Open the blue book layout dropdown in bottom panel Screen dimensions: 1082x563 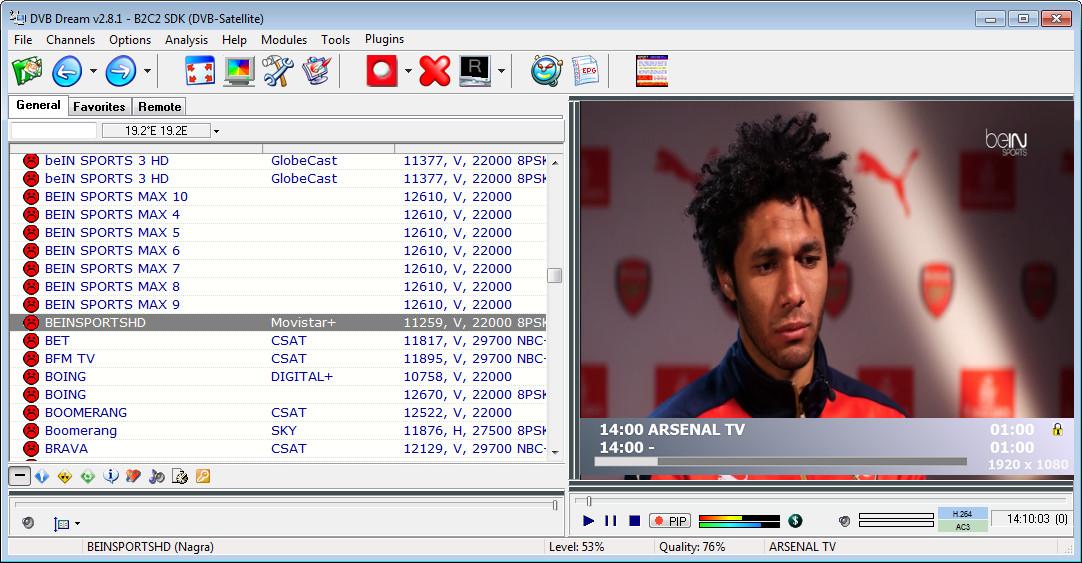pyautogui.click(x=66, y=524)
